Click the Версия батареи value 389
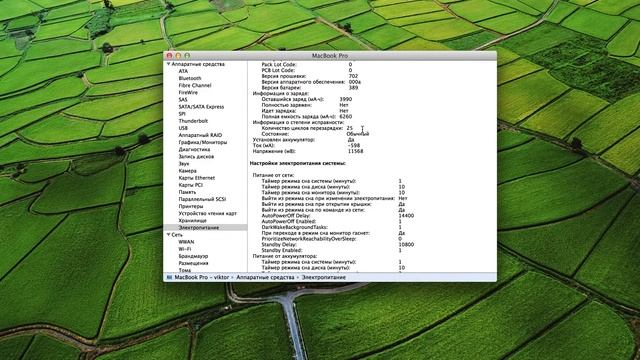640x360 pixels. pyautogui.click(x=353, y=87)
